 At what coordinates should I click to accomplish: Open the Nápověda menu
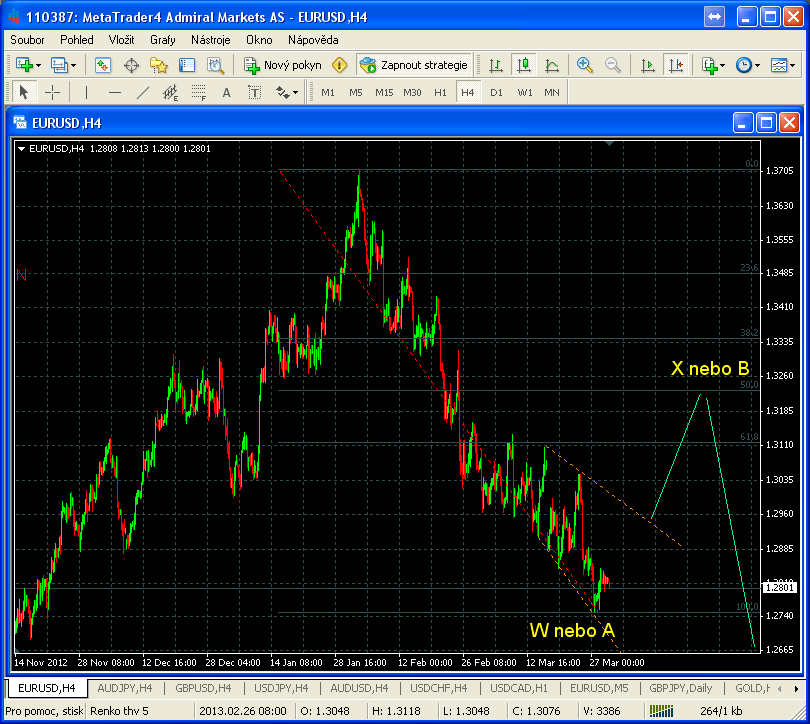point(313,40)
